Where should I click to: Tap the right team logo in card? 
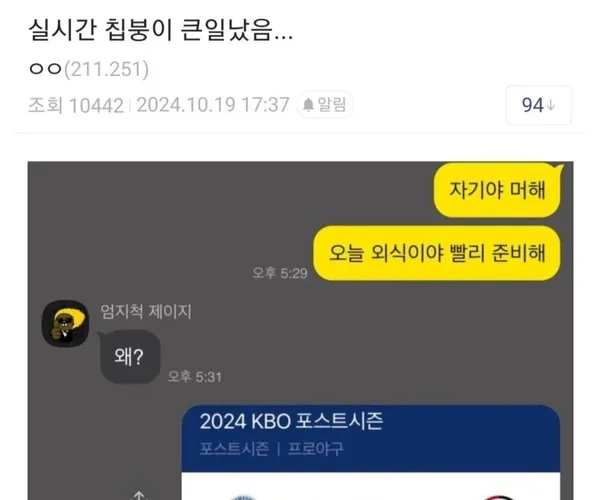click(x=498, y=498)
